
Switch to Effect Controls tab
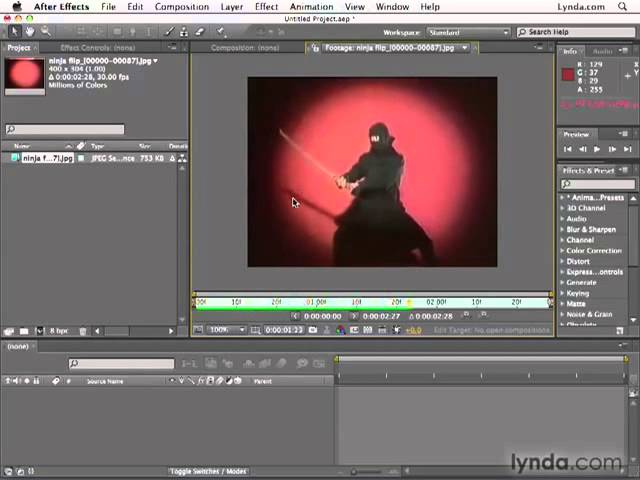coord(98,48)
